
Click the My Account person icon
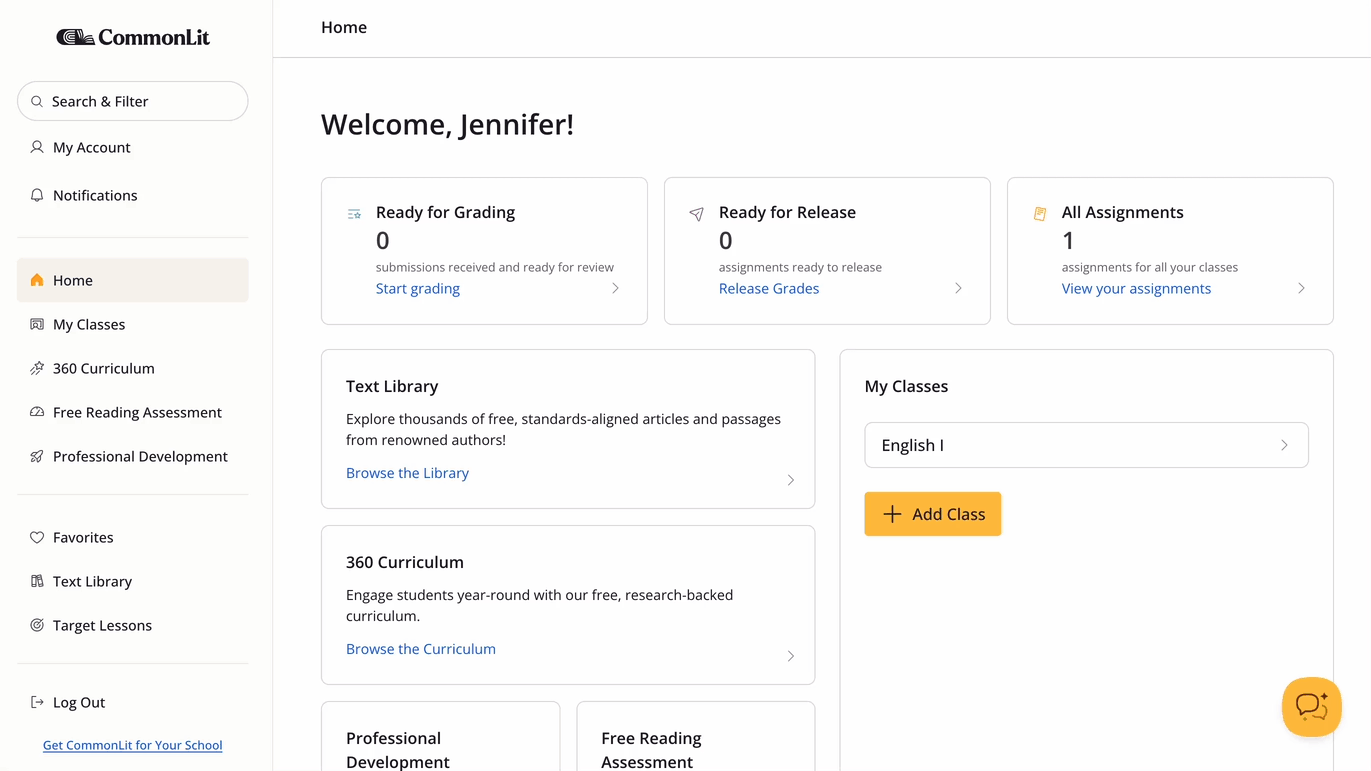[x=37, y=147]
